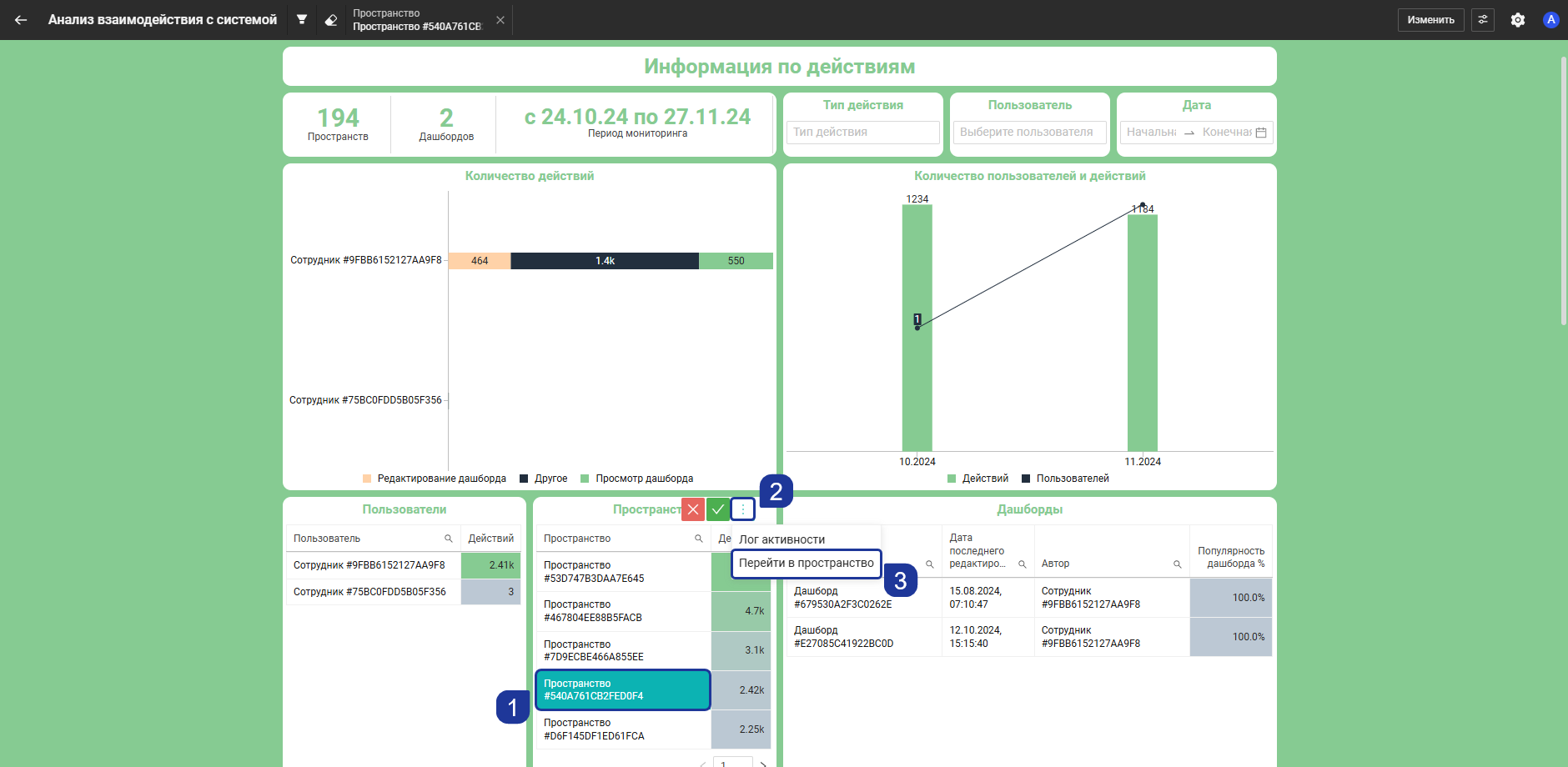The width and height of the screenshot is (1568, 767).
Task: Toggle the Просмотр дашборда legend item
Action: (x=637, y=479)
